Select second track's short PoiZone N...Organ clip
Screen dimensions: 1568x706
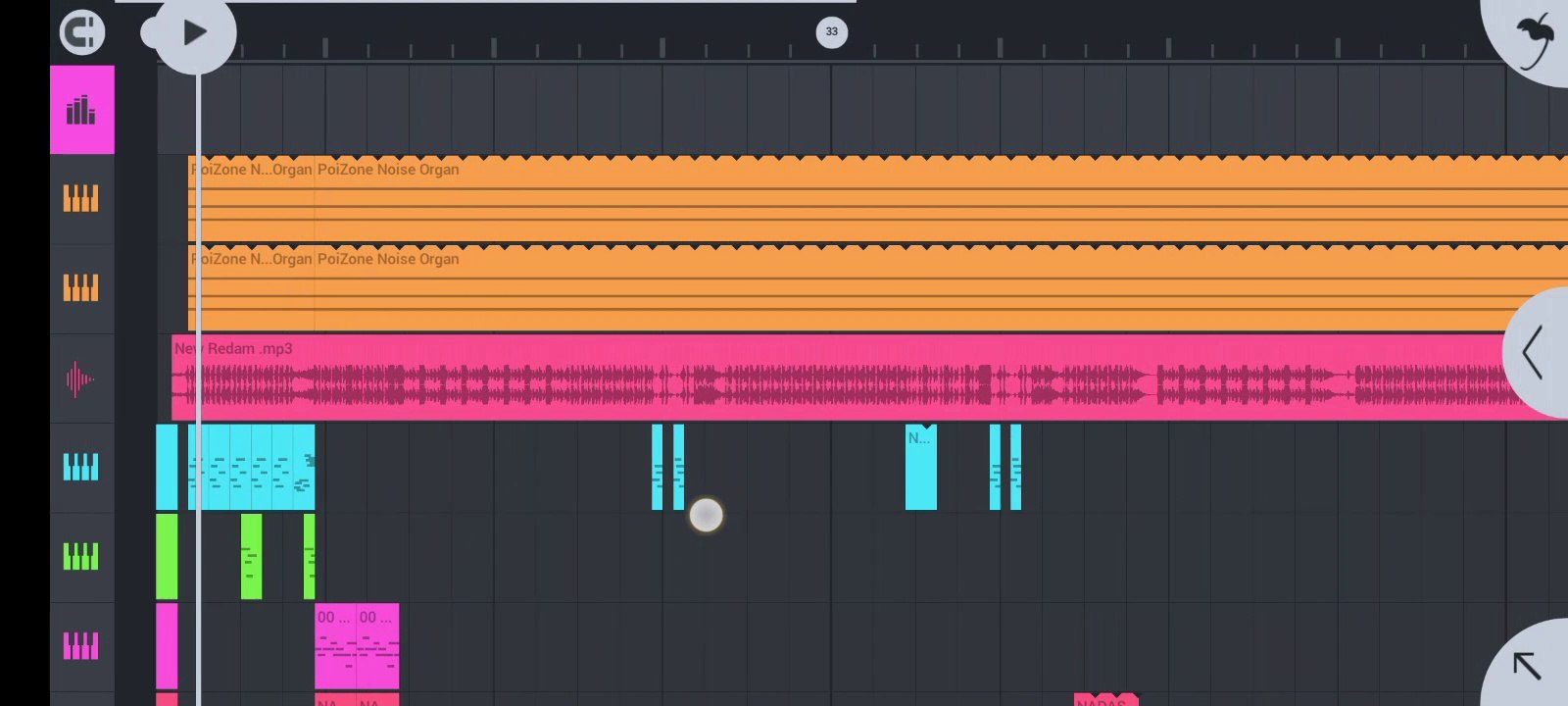click(251, 288)
